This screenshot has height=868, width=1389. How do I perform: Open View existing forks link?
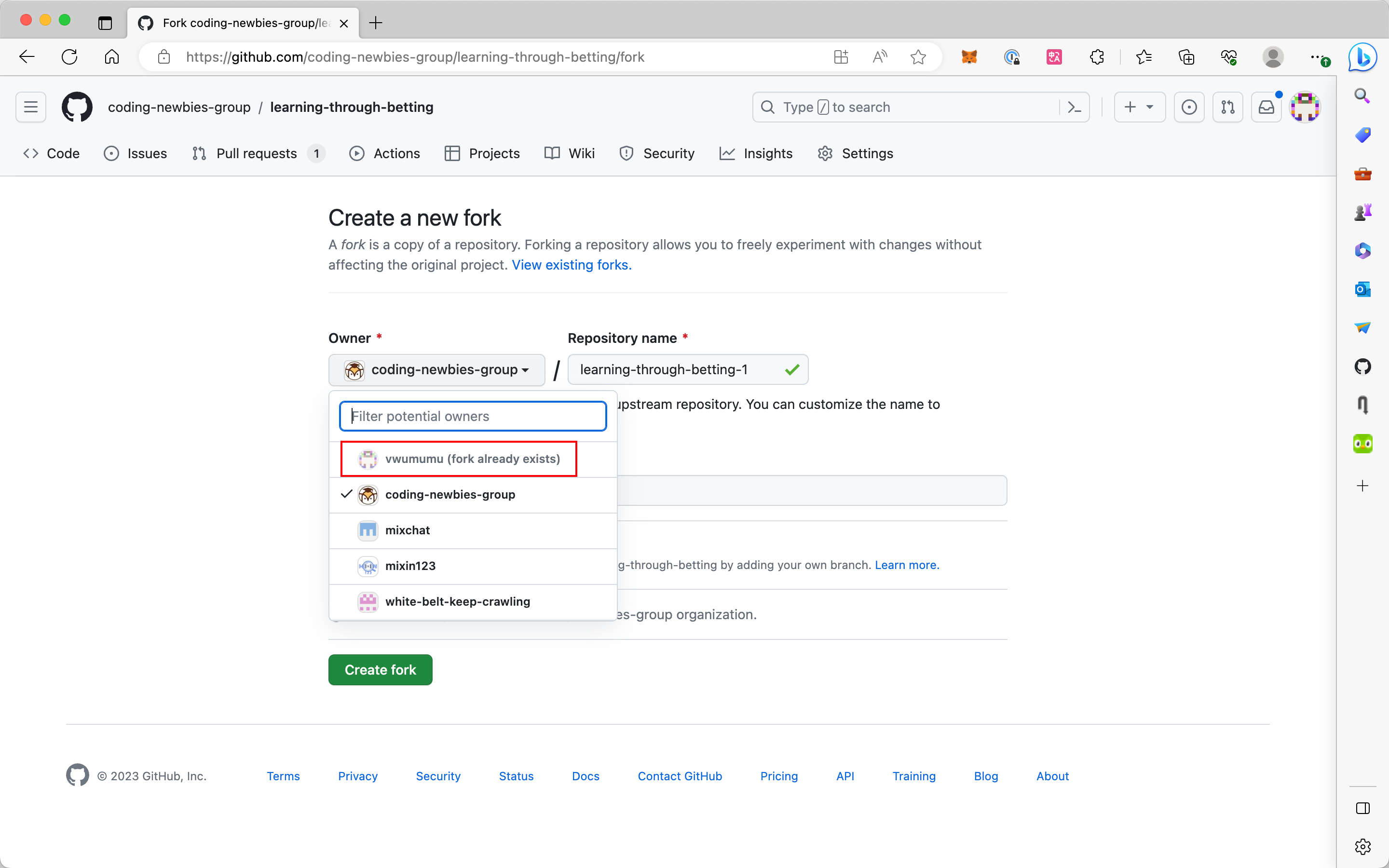pyautogui.click(x=571, y=265)
